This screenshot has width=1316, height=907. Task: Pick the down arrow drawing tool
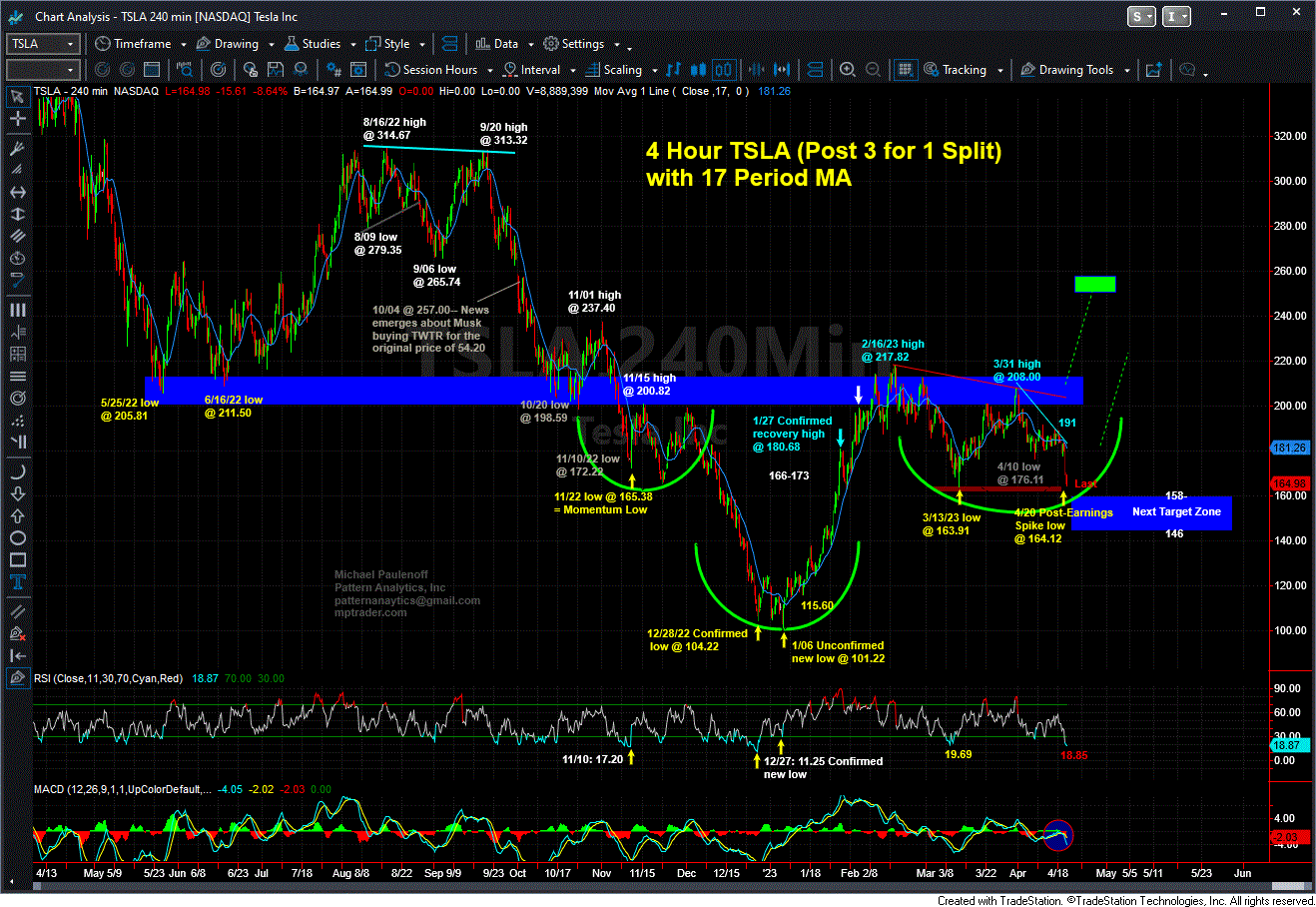[17, 494]
